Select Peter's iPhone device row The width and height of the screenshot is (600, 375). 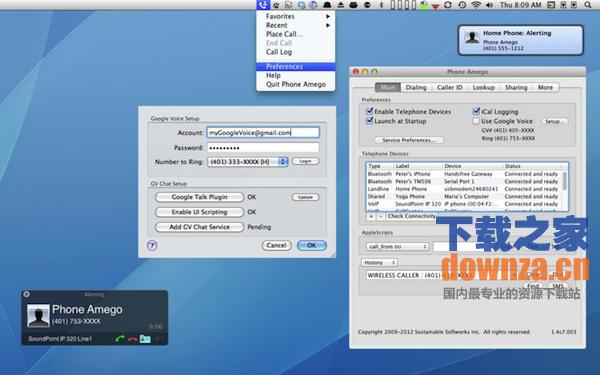click(464, 174)
